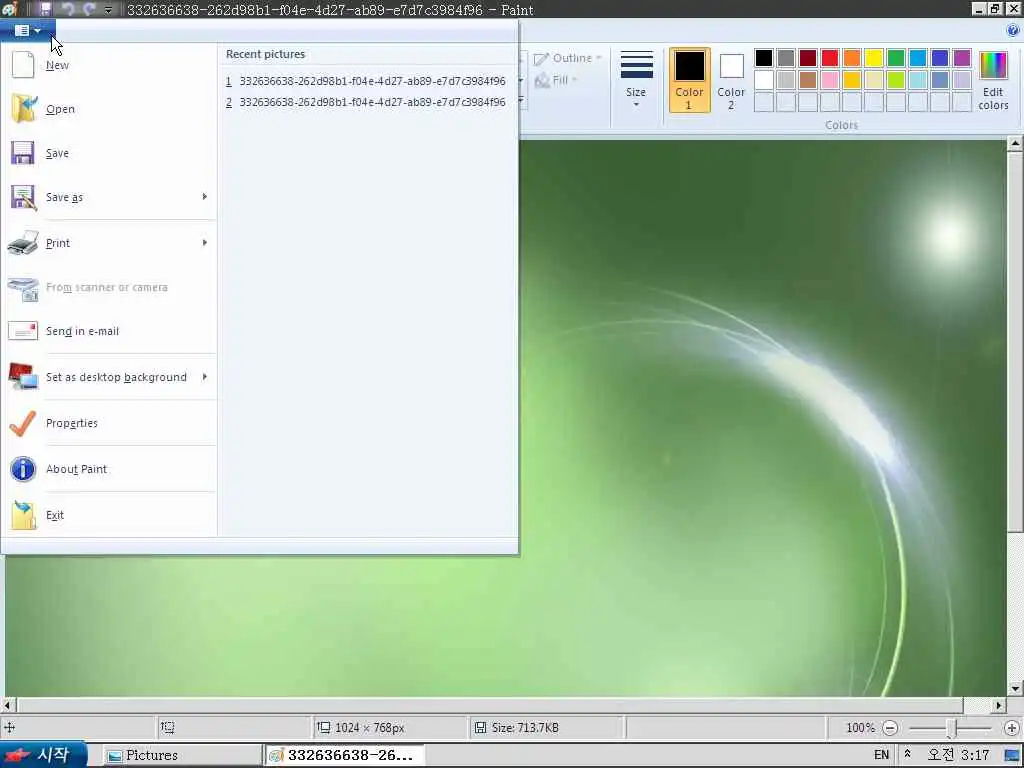Choose Exit from the file menu
This screenshot has width=1024, height=768.
109,515
